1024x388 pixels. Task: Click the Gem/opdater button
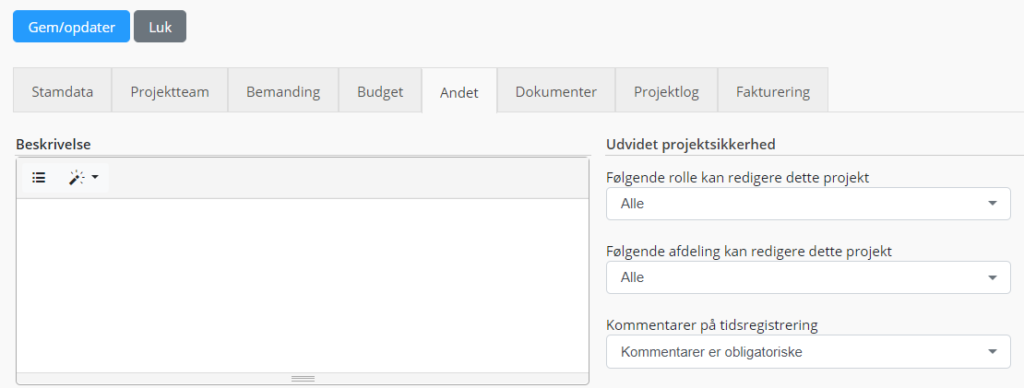pyautogui.click(x=72, y=27)
